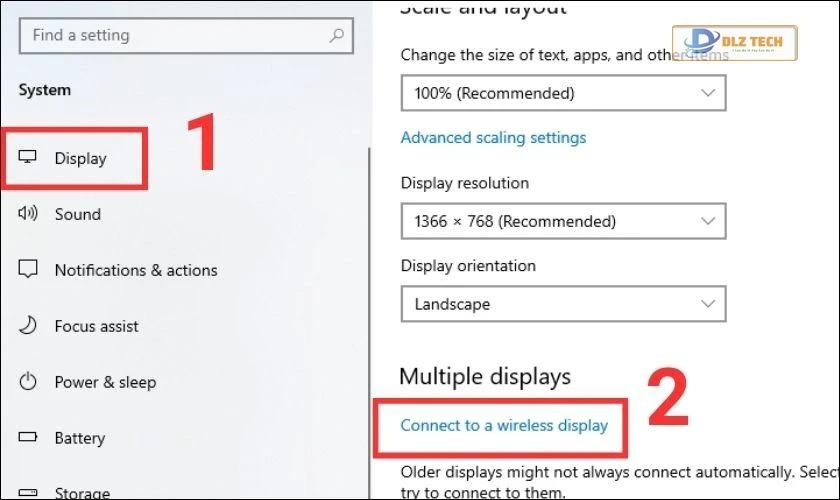Click the Battery icon in sidebar

[x=28, y=437]
